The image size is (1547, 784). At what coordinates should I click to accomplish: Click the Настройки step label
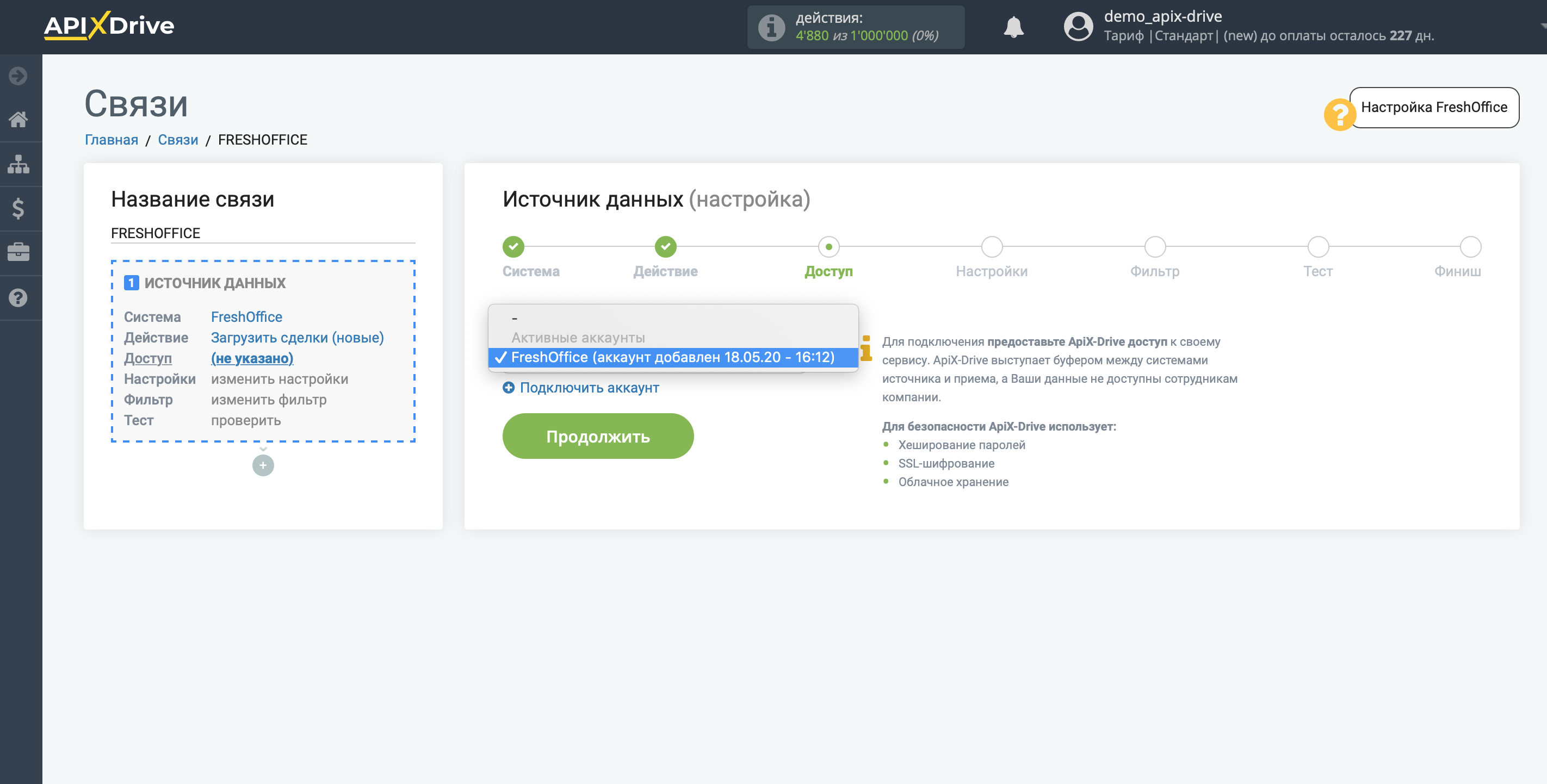point(992,271)
